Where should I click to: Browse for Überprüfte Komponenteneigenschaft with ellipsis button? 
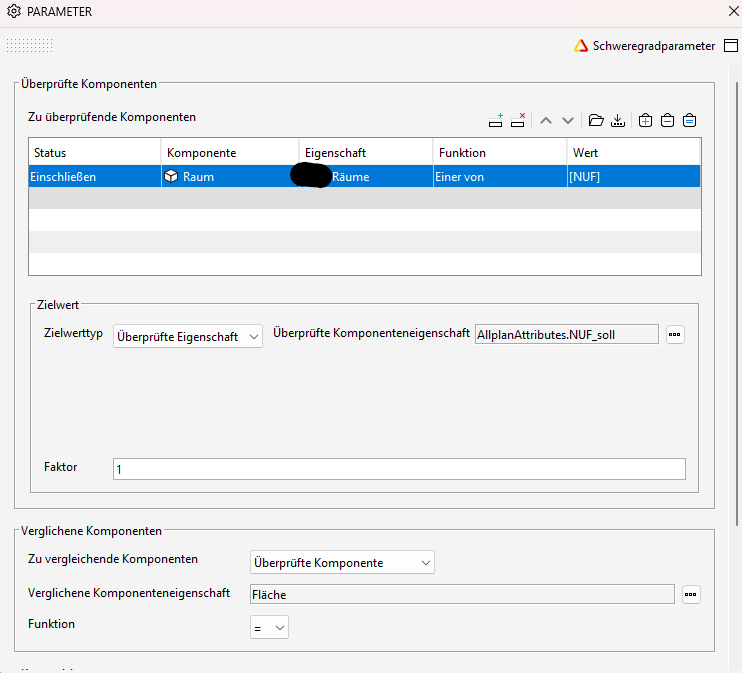675,335
